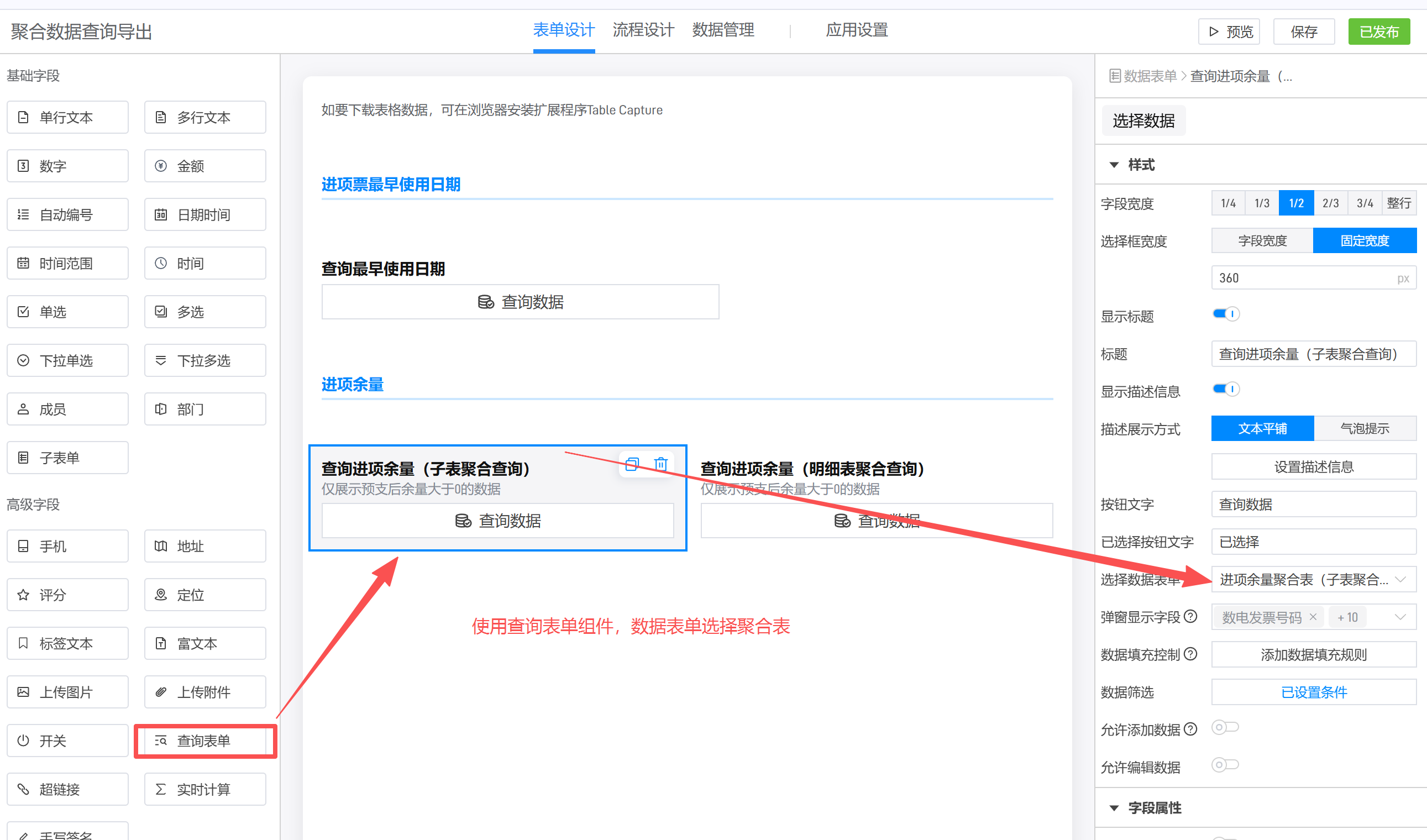Enable the 允许添加数据 switch
1427x840 pixels.
coord(1225,728)
